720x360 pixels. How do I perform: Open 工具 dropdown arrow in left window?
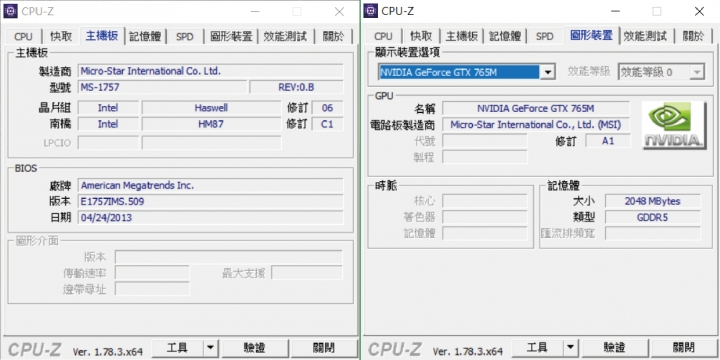210,348
